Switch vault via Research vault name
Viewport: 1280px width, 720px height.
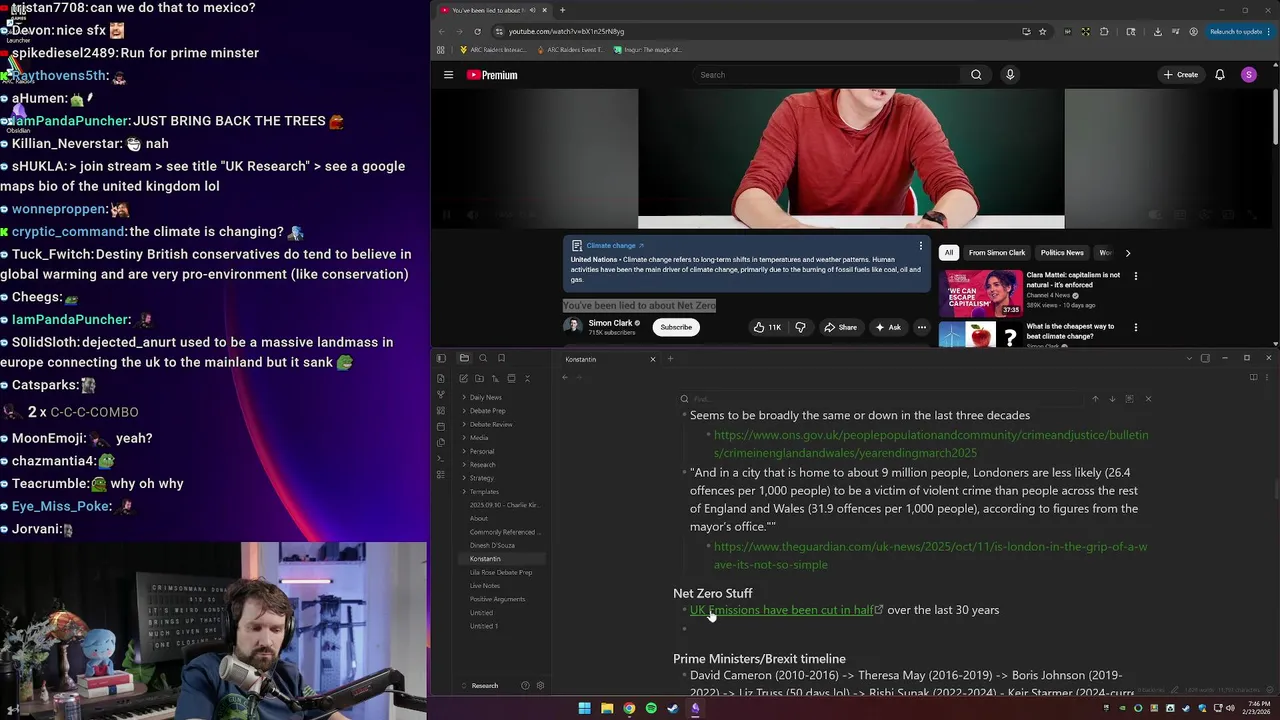click(x=485, y=686)
